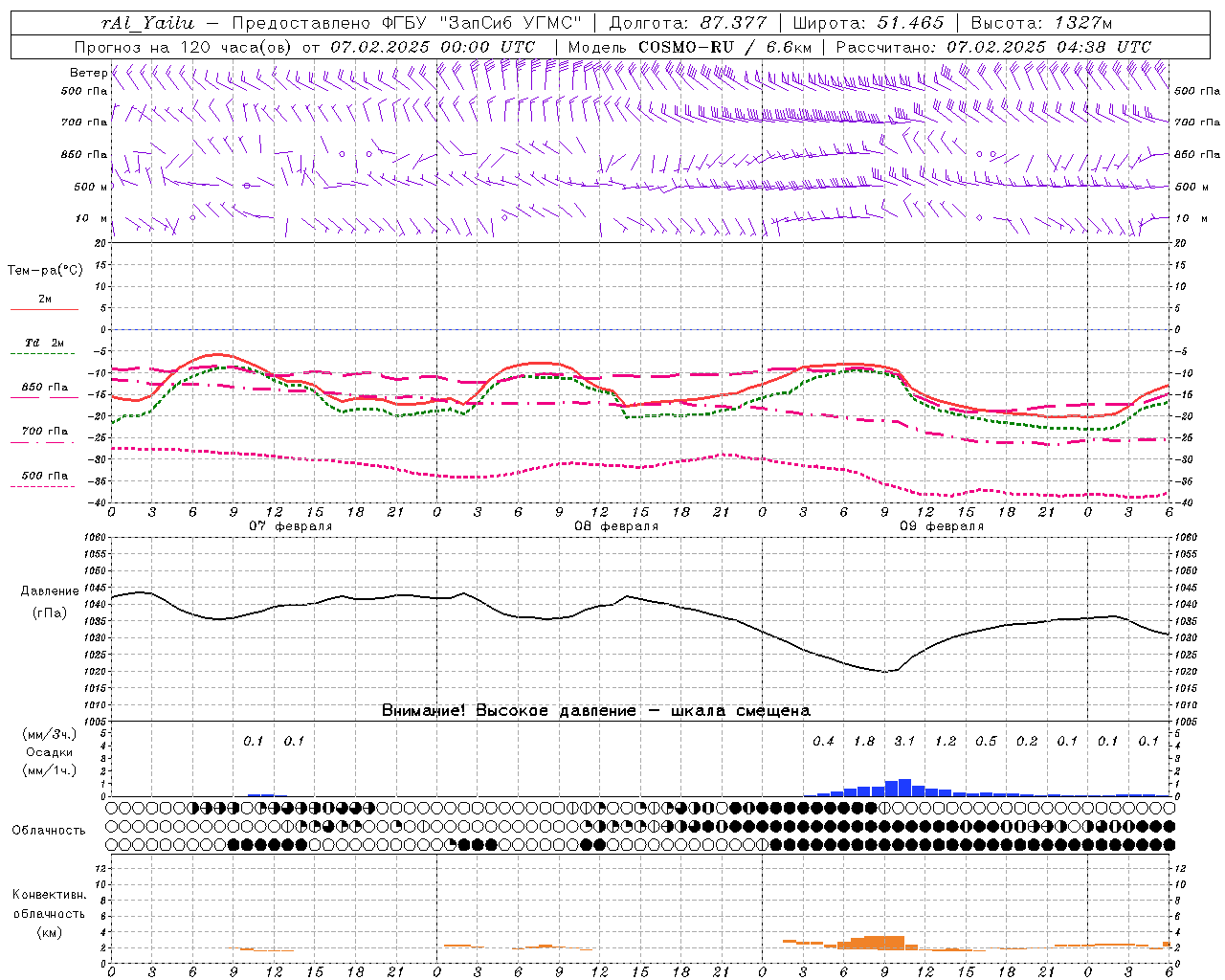The width and height of the screenshot is (1225, 980).
Task: Click the Осадки precipitation label
Action: click(49, 752)
